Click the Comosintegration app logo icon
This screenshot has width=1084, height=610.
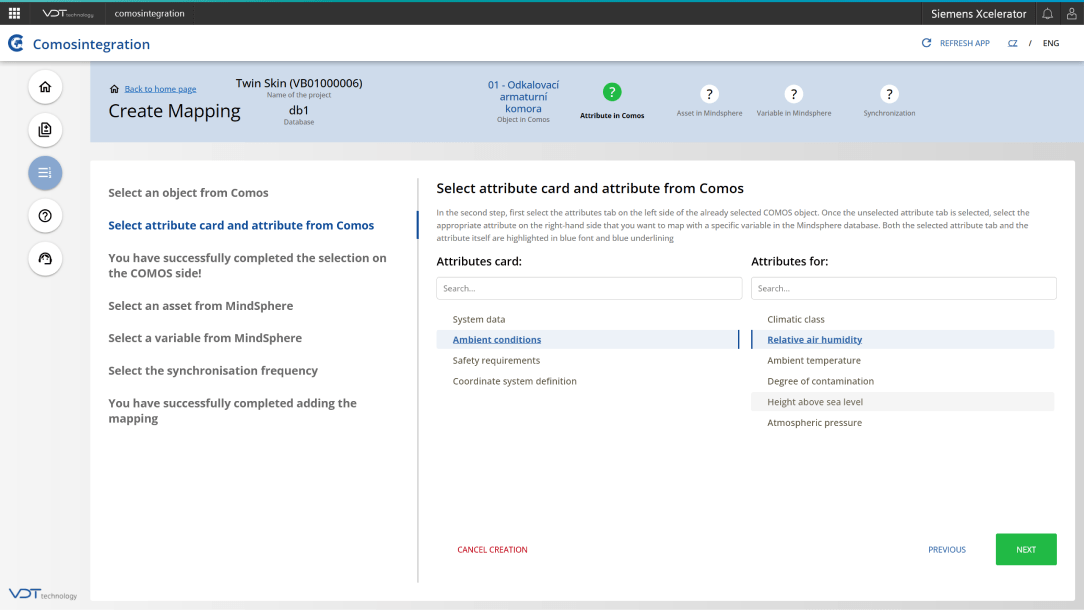[16, 44]
